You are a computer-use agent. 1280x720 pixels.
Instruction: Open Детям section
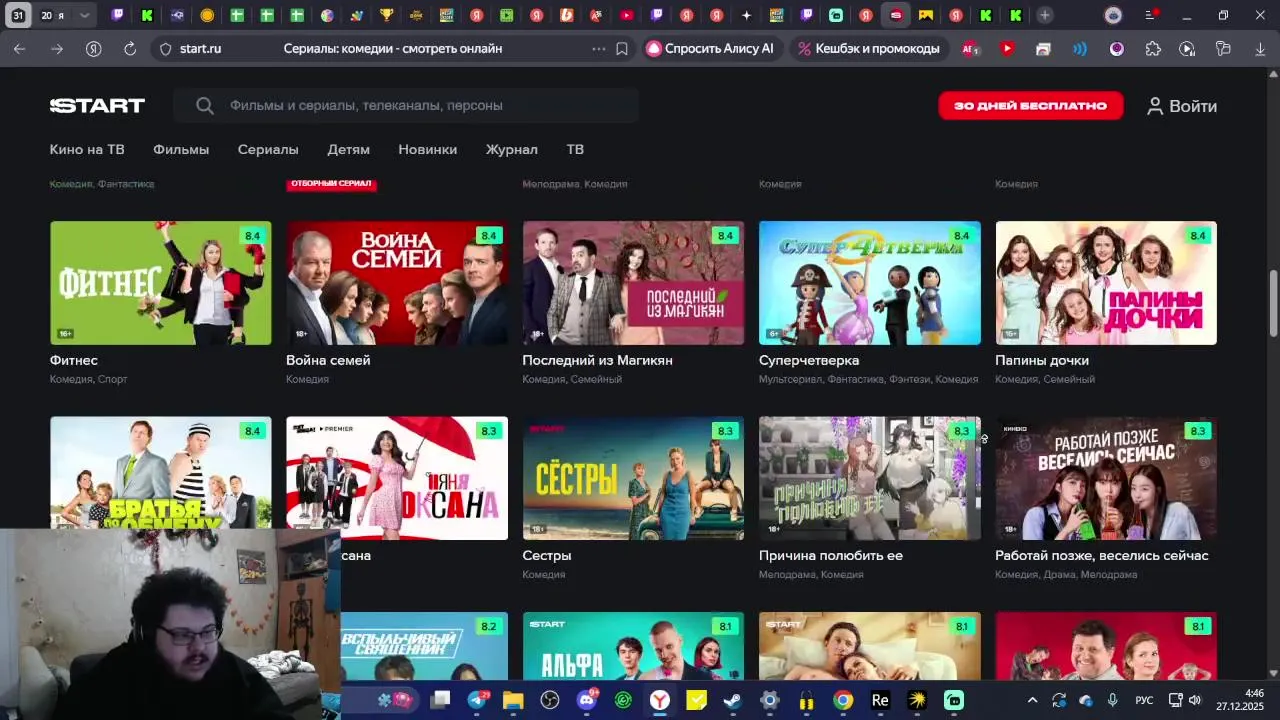click(x=349, y=149)
